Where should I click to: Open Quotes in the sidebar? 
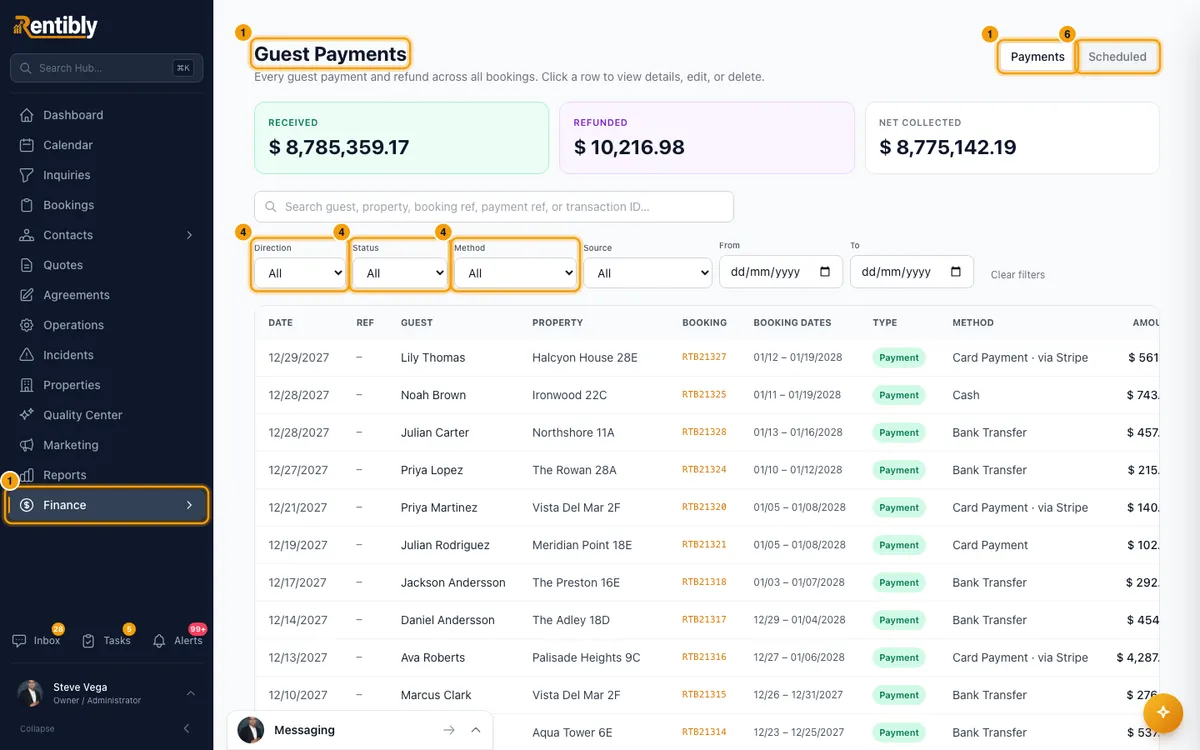click(x=106, y=265)
